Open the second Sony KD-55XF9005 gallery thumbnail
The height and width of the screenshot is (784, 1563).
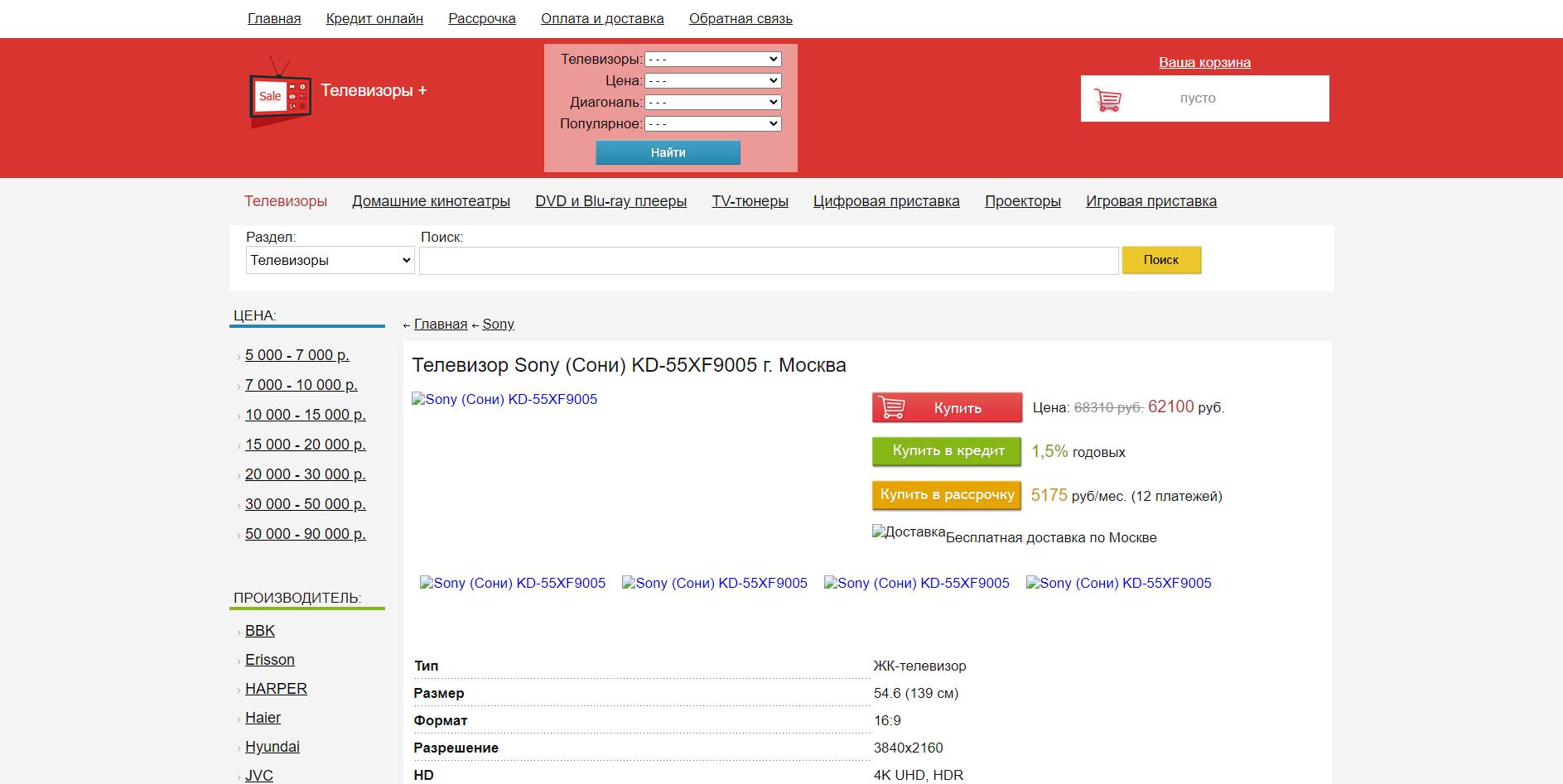[715, 583]
